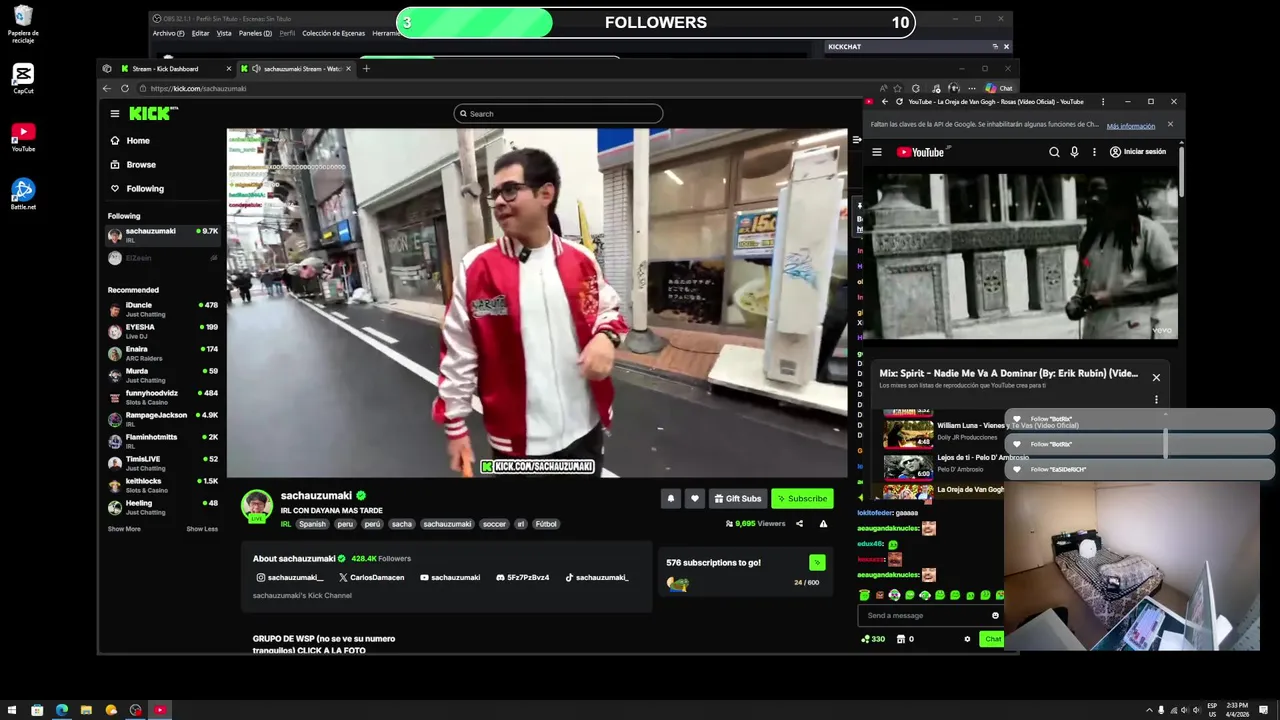This screenshot has height=720, width=1280.
Task: Open Murda recommended channel
Action: [163, 374]
